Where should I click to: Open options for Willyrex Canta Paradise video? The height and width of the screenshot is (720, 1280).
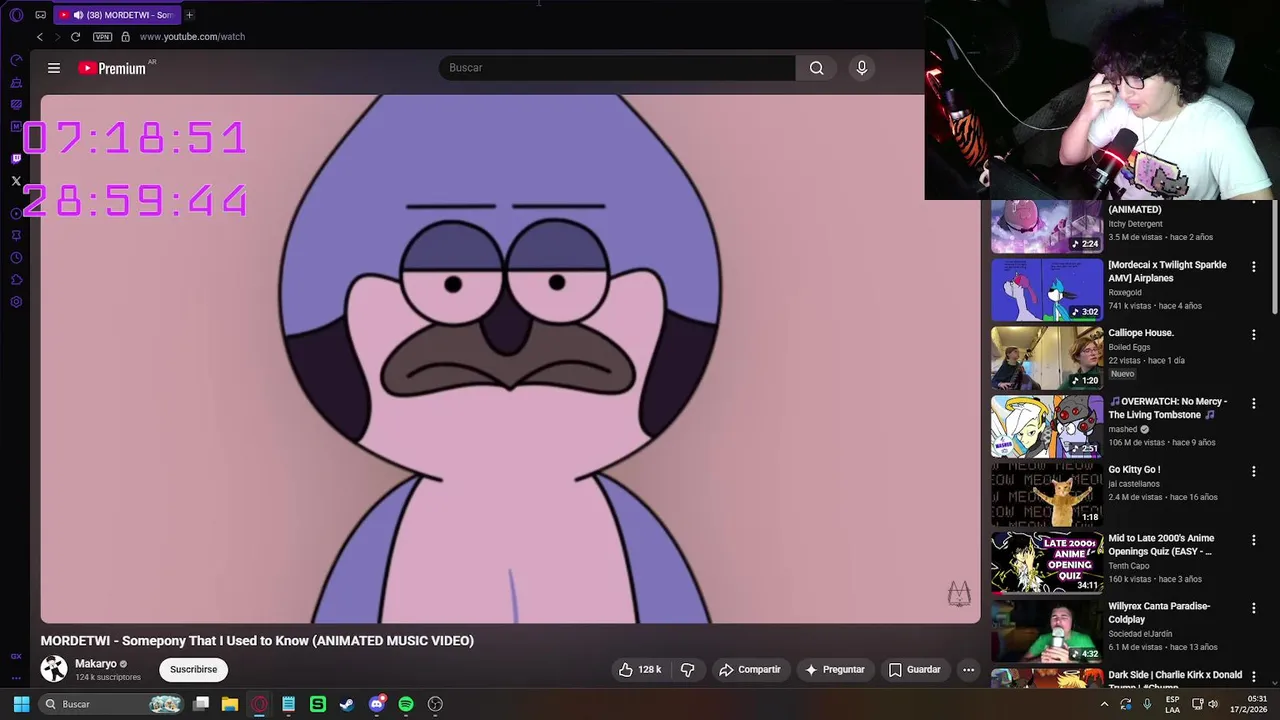coord(1253,608)
